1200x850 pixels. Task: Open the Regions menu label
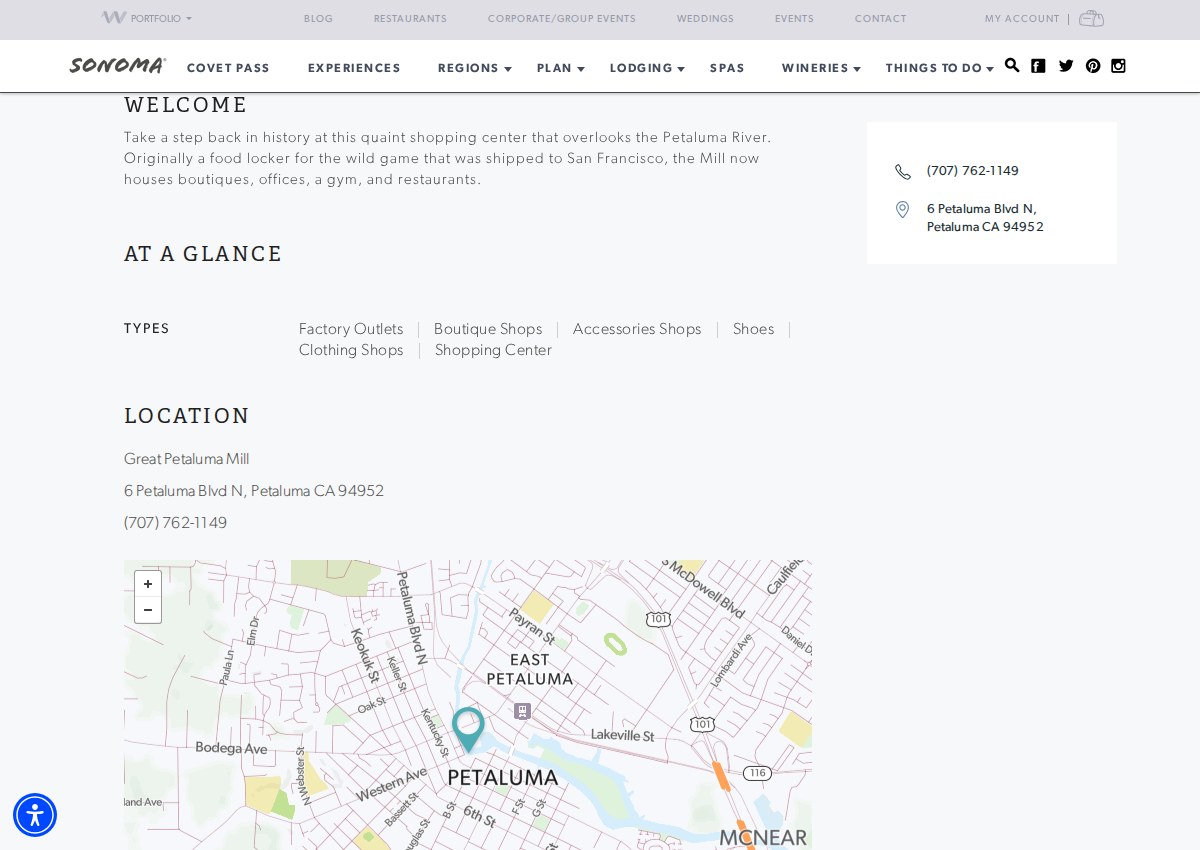[x=468, y=68]
